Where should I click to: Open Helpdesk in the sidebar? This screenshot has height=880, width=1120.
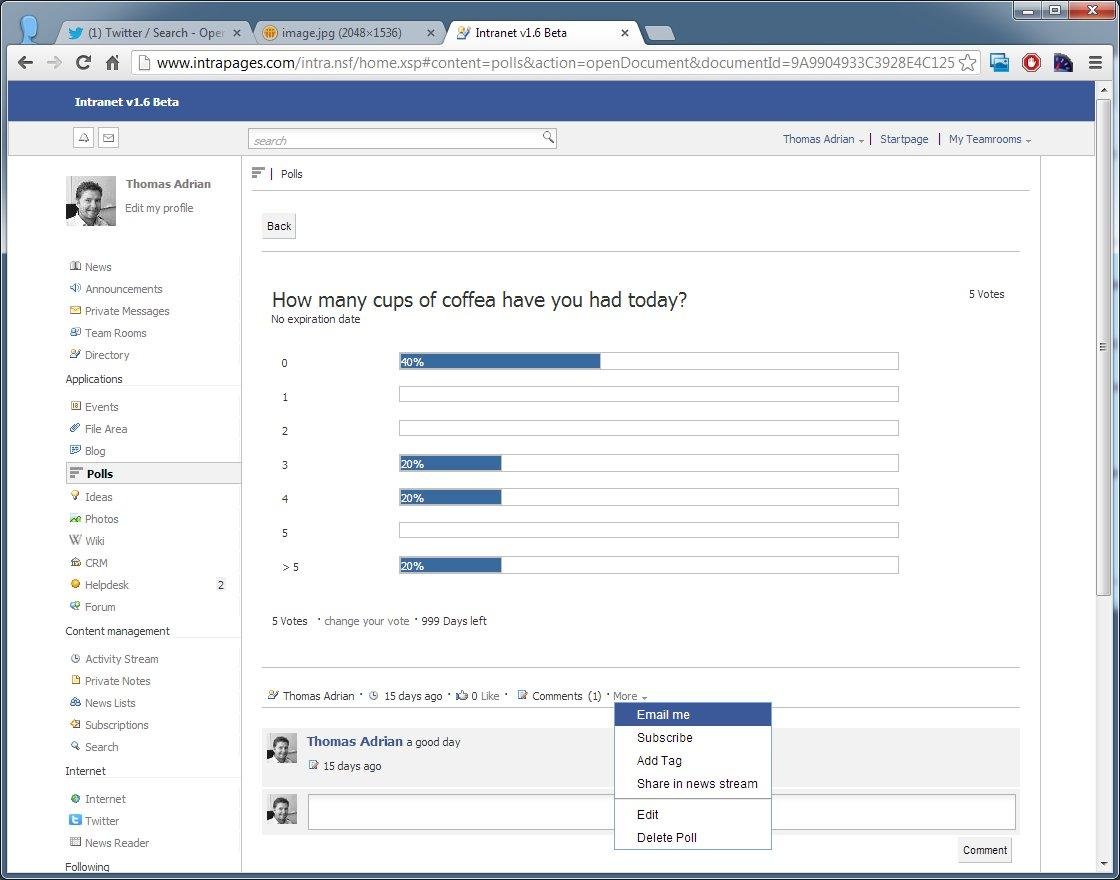pyautogui.click(x=107, y=585)
